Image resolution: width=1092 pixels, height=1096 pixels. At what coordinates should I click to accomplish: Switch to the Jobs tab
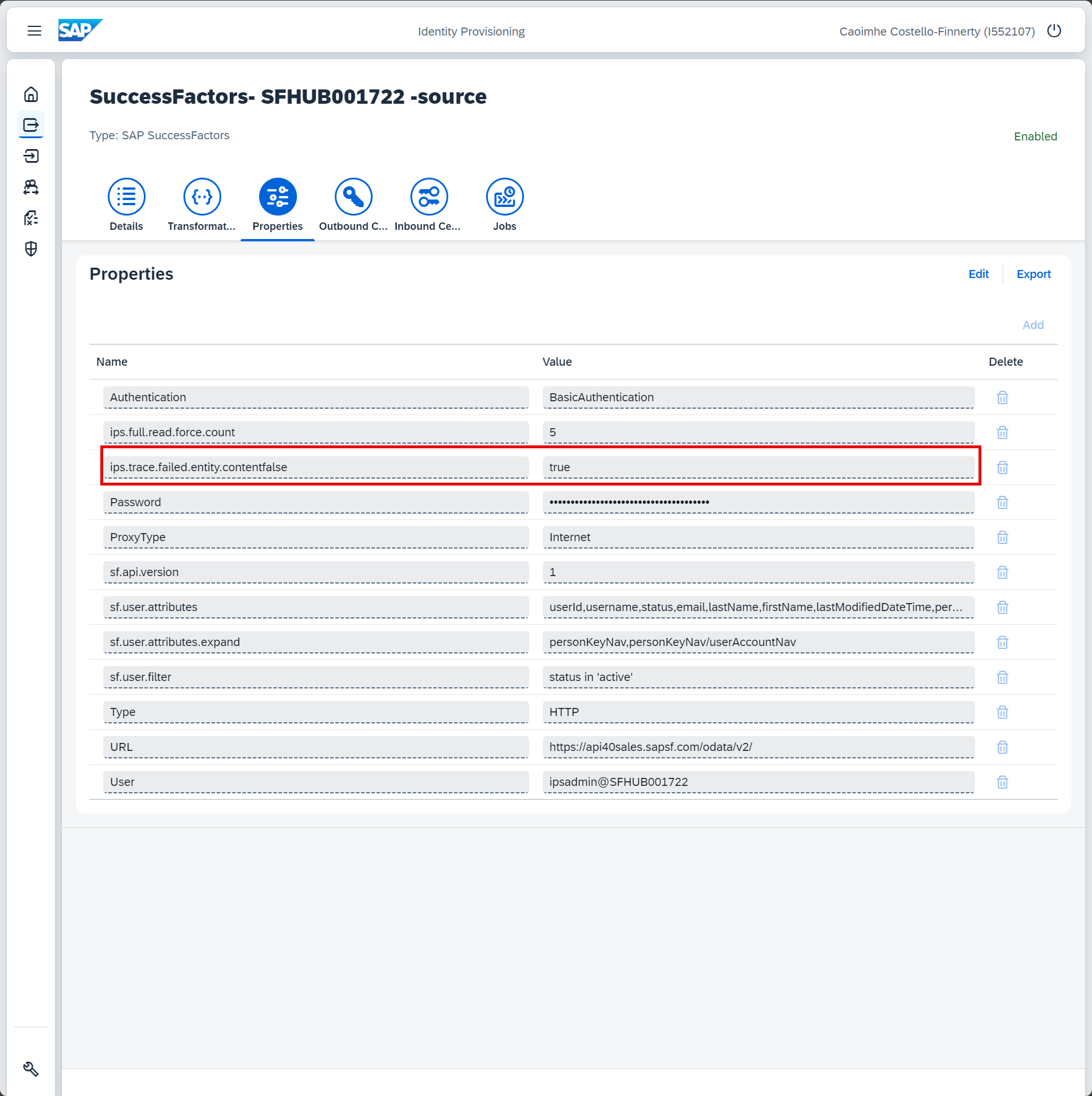pyautogui.click(x=504, y=206)
